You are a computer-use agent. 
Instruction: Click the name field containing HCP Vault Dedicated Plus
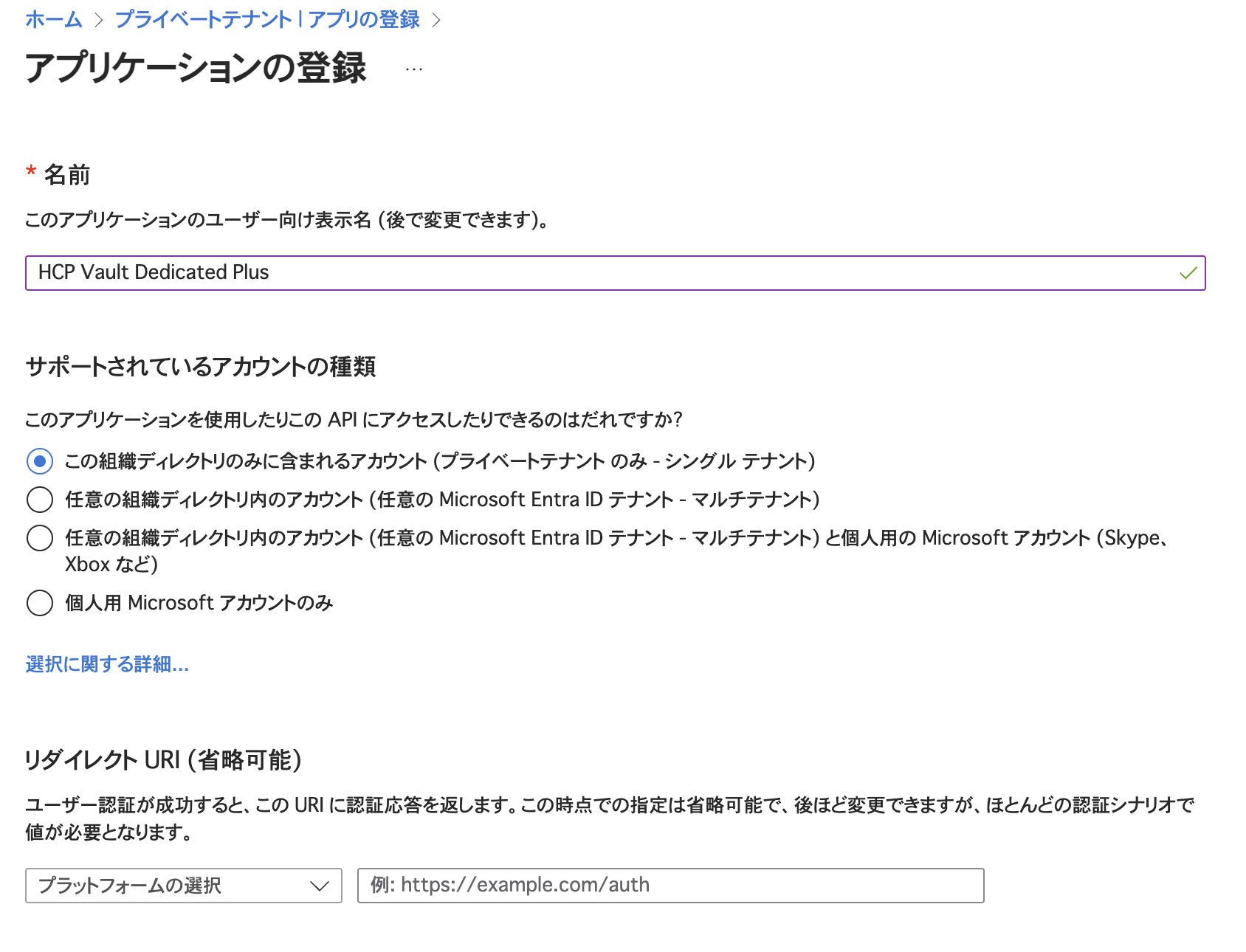tap(591, 273)
